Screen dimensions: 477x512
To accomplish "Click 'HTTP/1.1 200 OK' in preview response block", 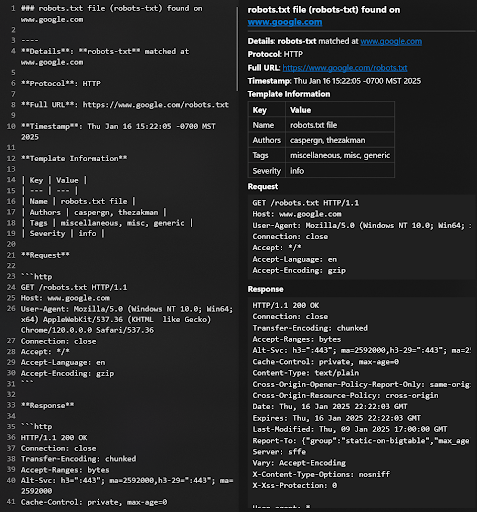I will 285,305.
